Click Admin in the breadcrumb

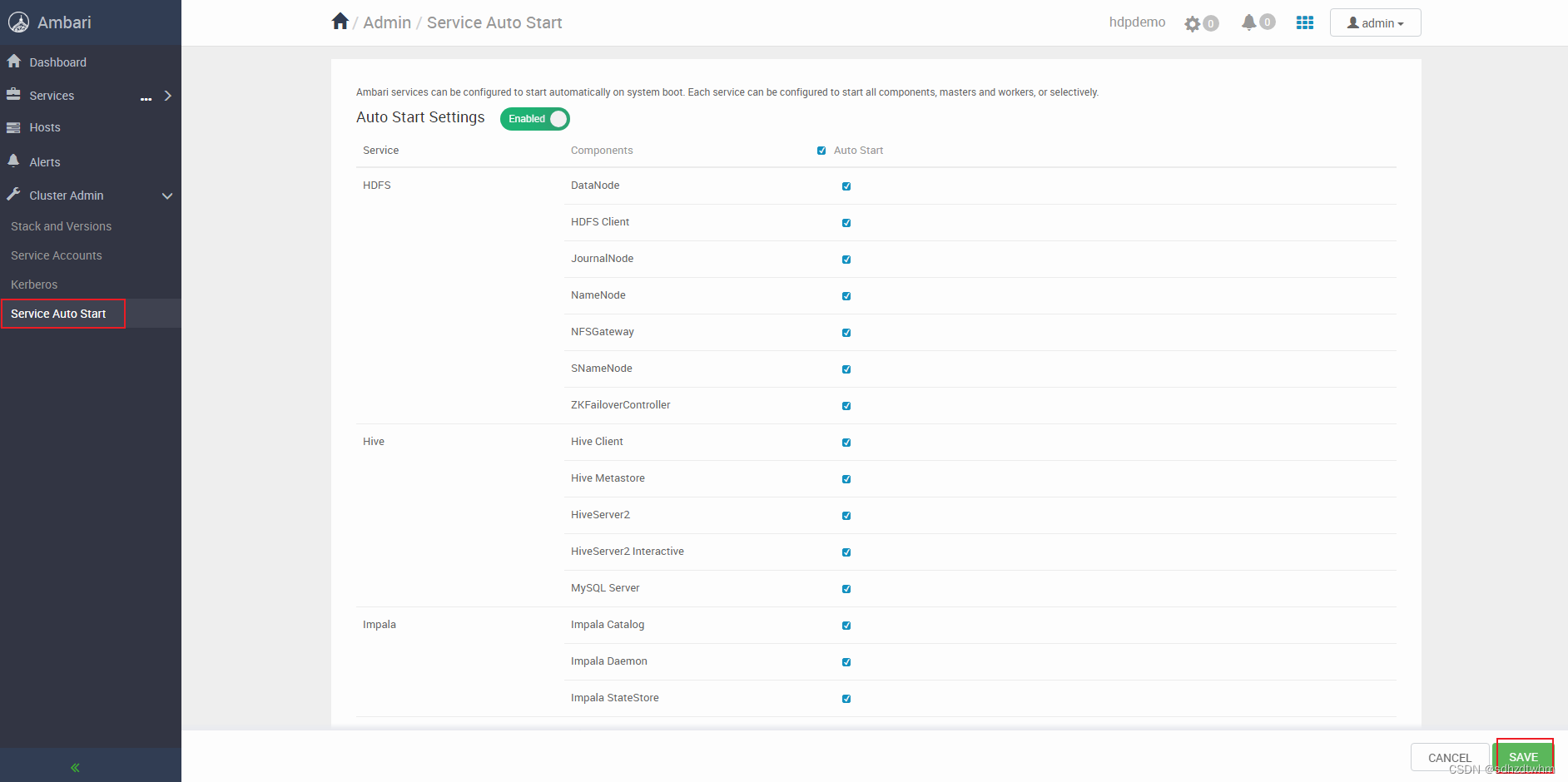pos(387,22)
